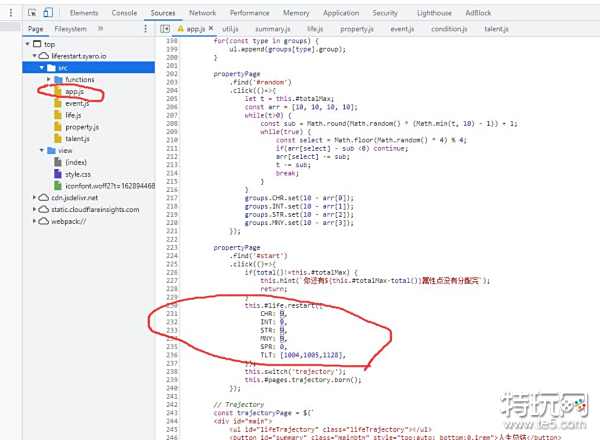
Task: Open the Security panel
Action: pyautogui.click(x=385, y=13)
